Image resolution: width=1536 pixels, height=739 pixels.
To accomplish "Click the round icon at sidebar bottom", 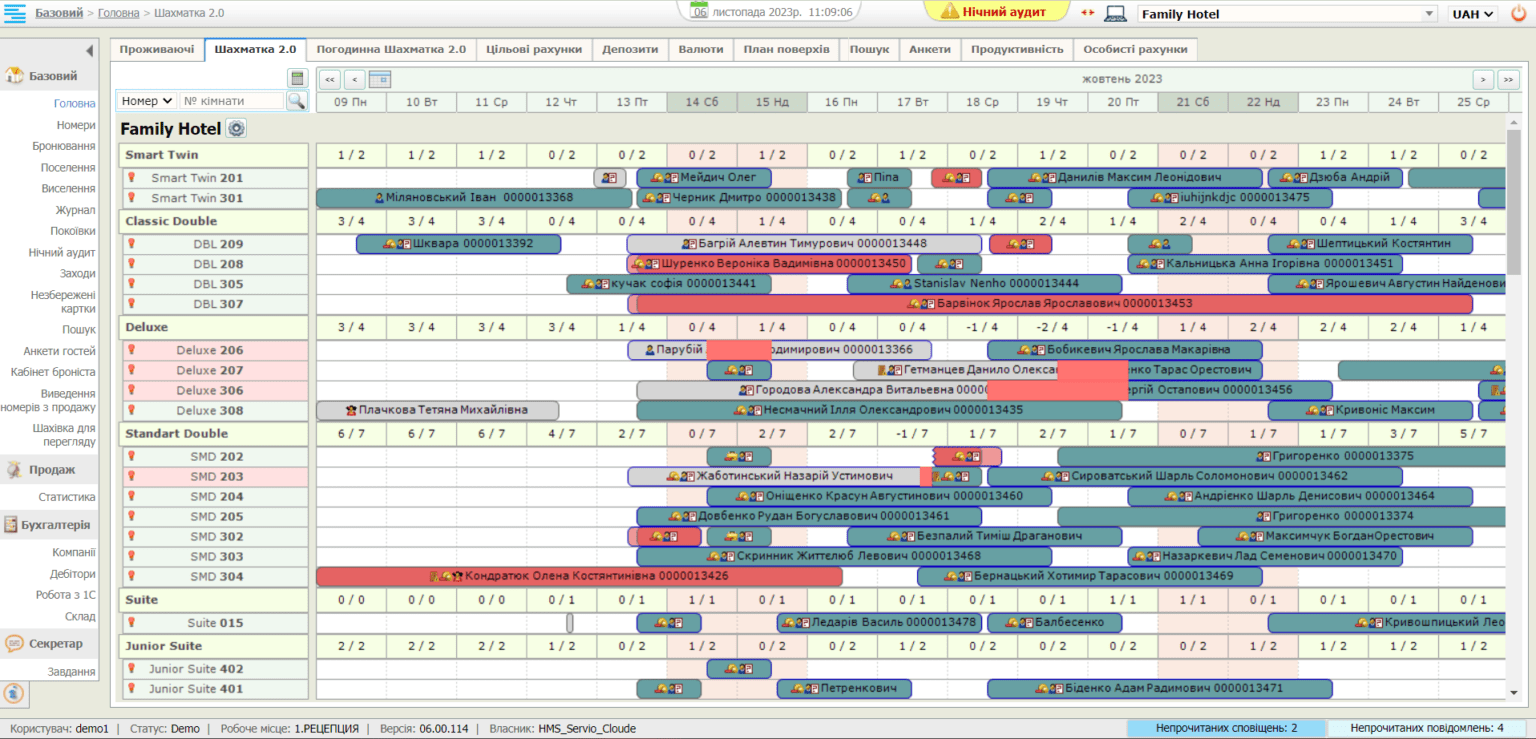I will point(15,692).
